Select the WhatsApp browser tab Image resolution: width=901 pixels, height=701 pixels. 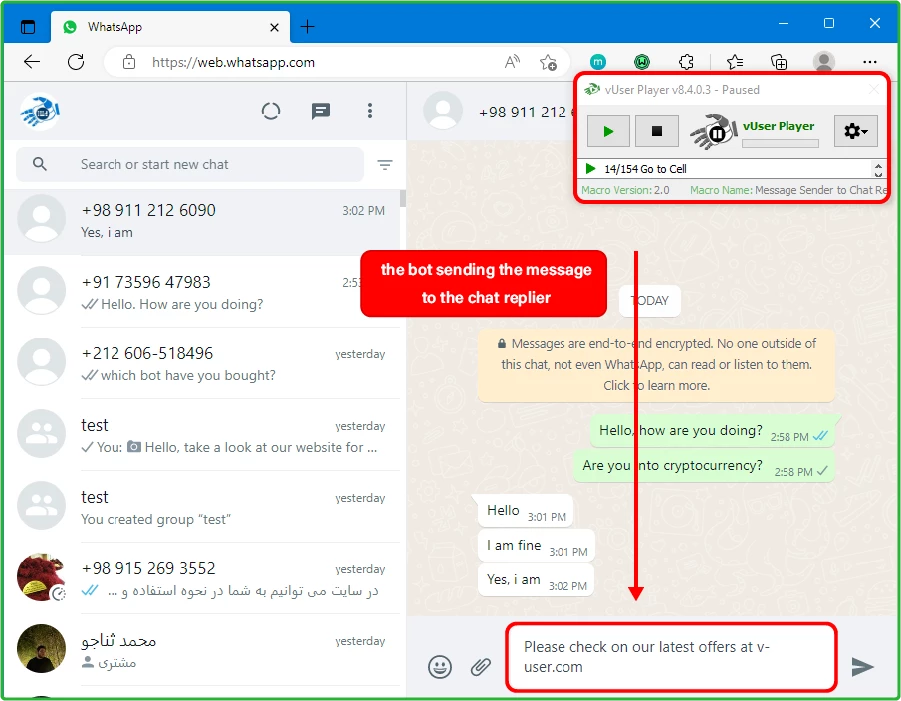(171, 27)
